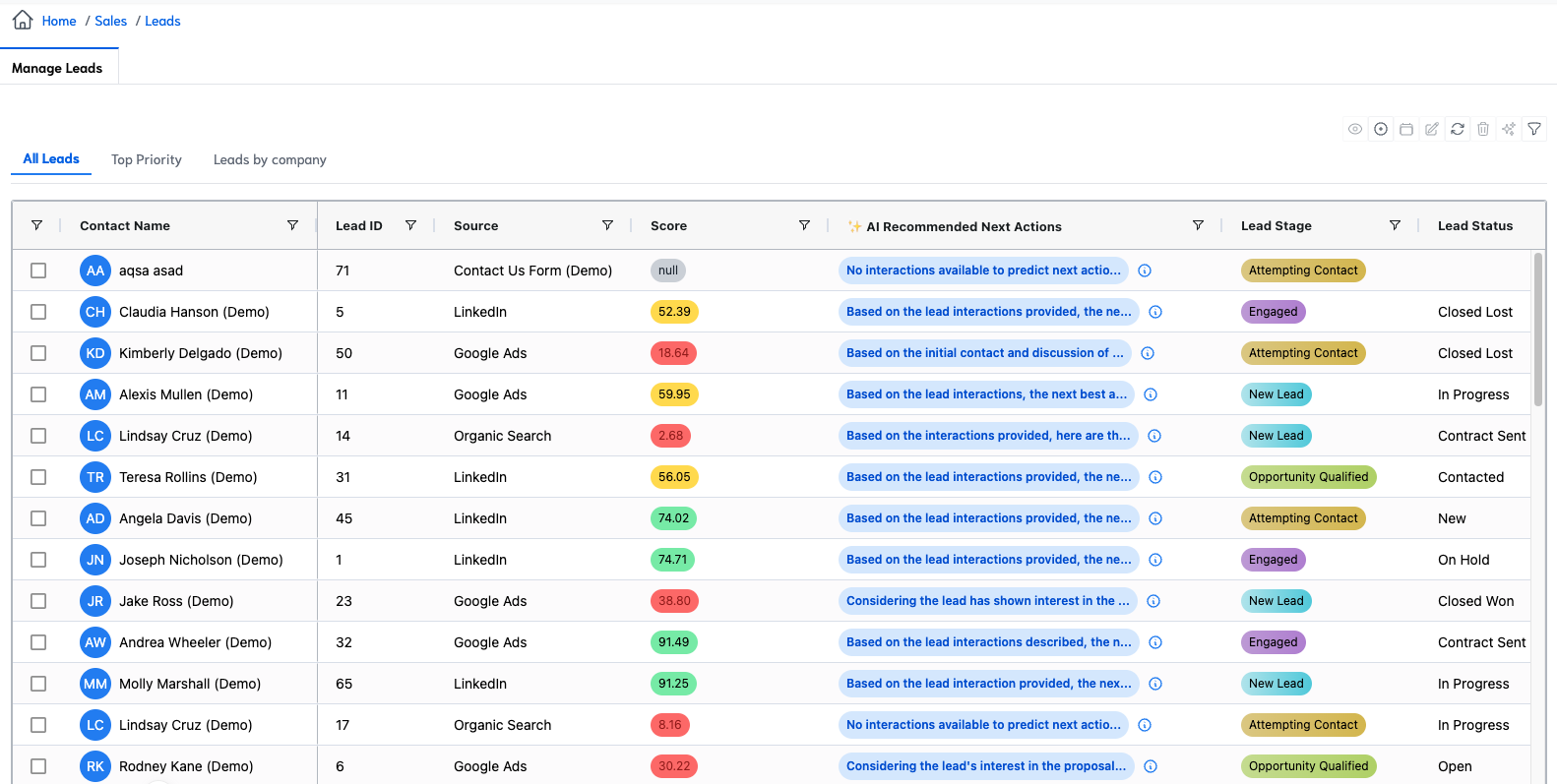Refresh the leads list
Image resolution: width=1557 pixels, height=784 pixels.
pos(1458,129)
